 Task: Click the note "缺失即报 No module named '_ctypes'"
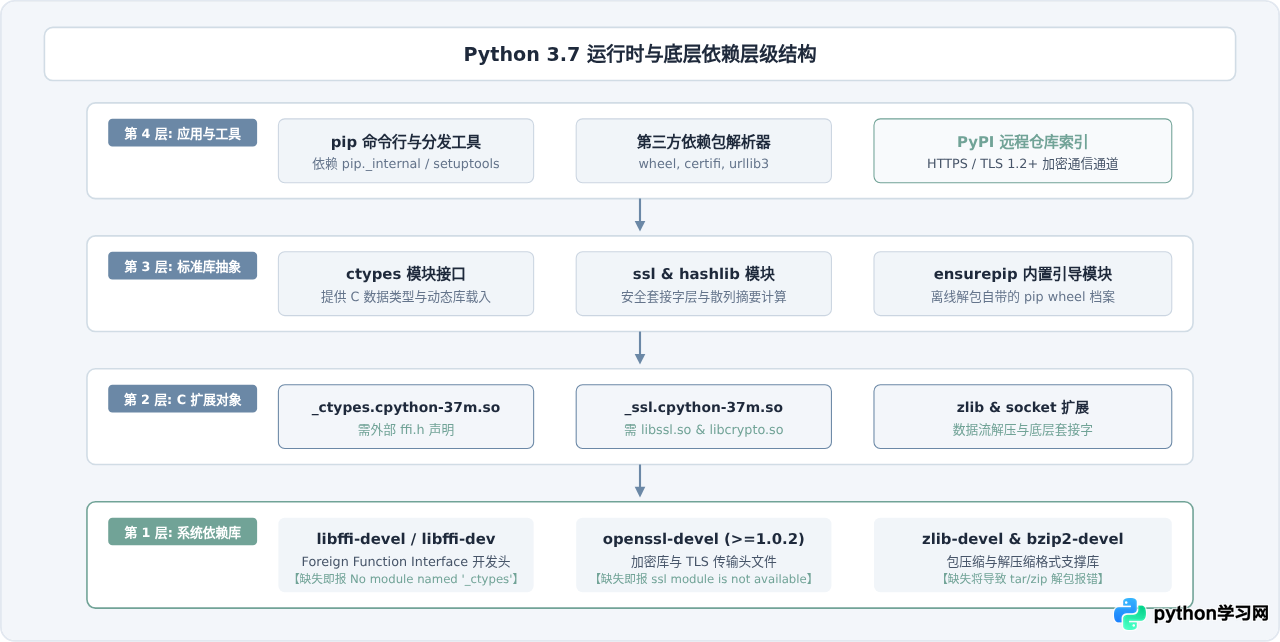tap(406, 579)
